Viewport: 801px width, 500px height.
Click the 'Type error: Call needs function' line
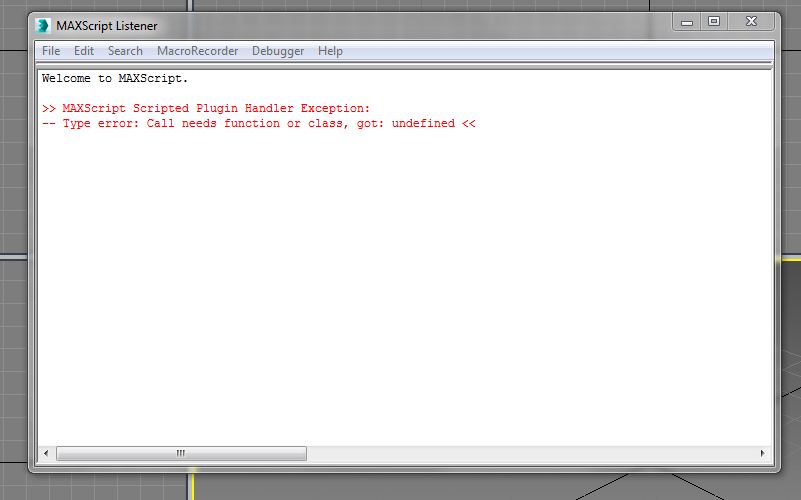(x=258, y=124)
